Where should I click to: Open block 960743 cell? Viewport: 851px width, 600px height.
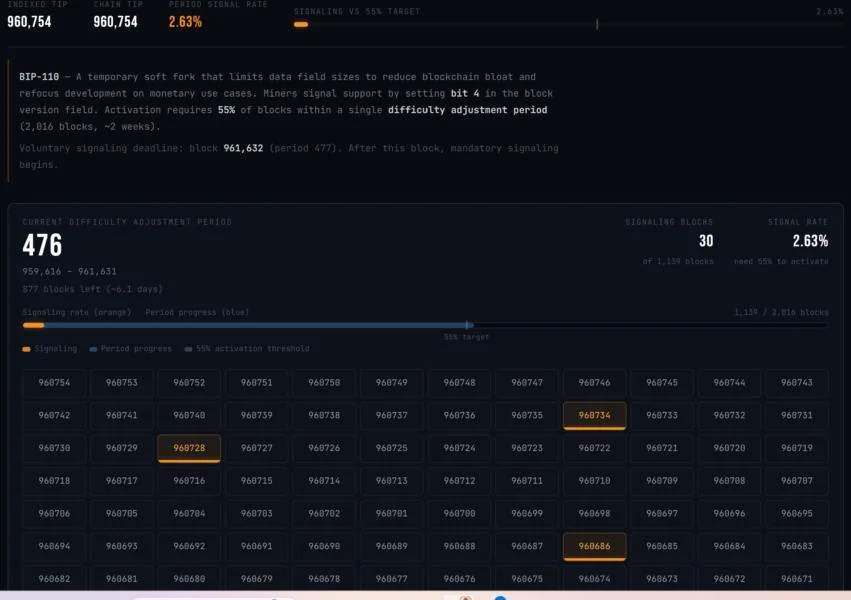[797, 382]
